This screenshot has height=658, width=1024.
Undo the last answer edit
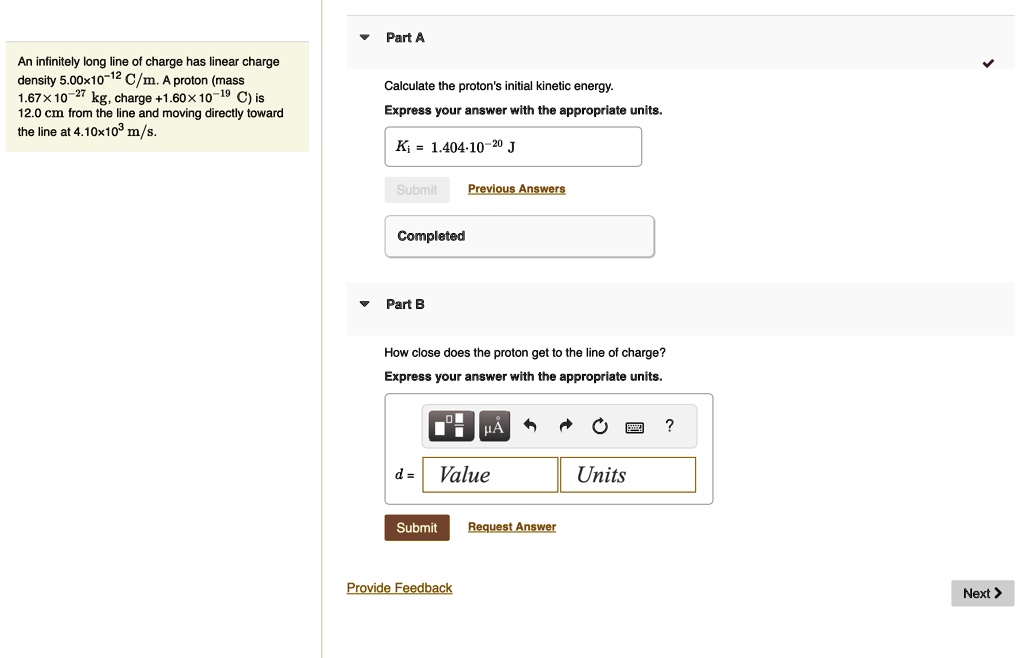531,427
